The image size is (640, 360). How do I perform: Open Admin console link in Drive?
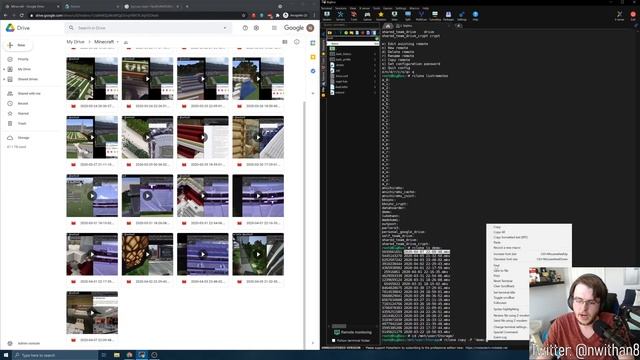click(29, 343)
